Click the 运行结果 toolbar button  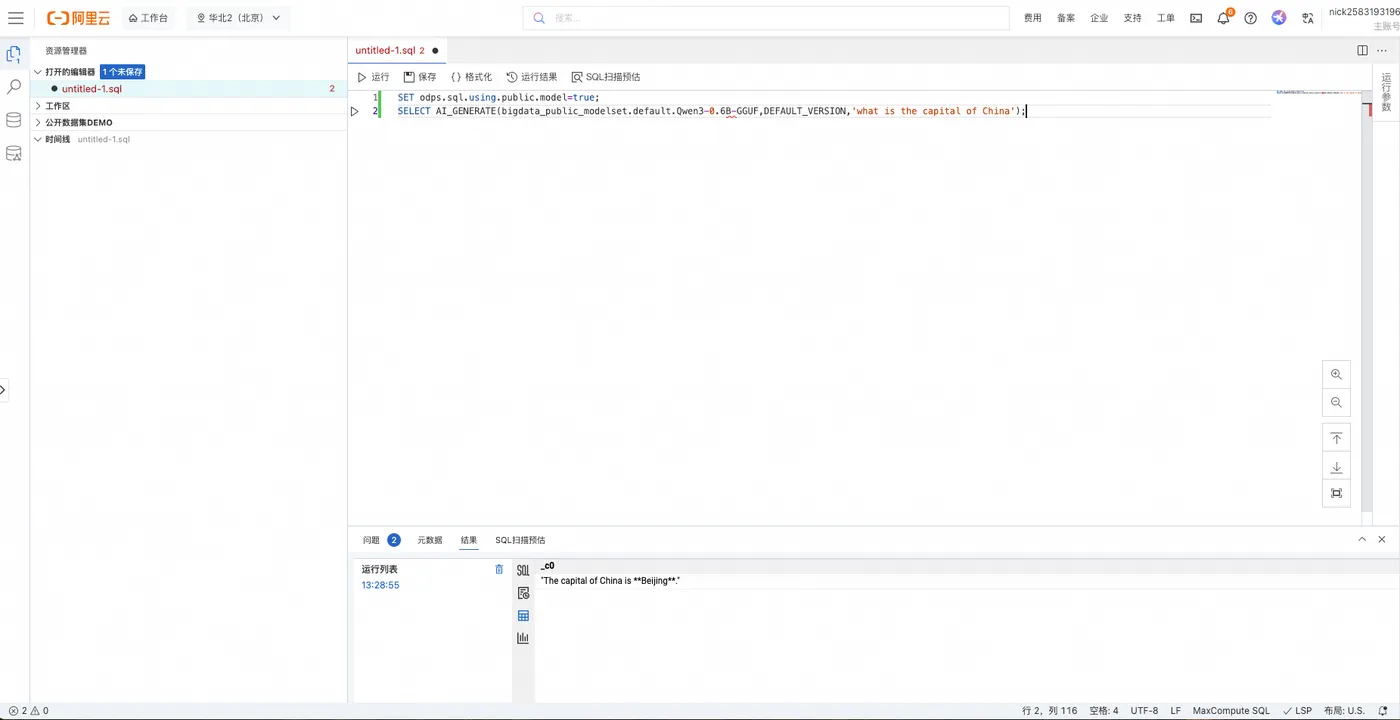pos(532,77)
